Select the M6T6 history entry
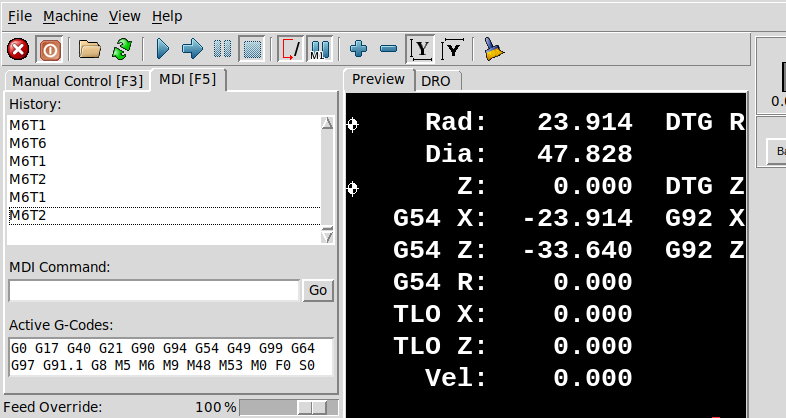 pyautogui.click(x=28, y=144)
